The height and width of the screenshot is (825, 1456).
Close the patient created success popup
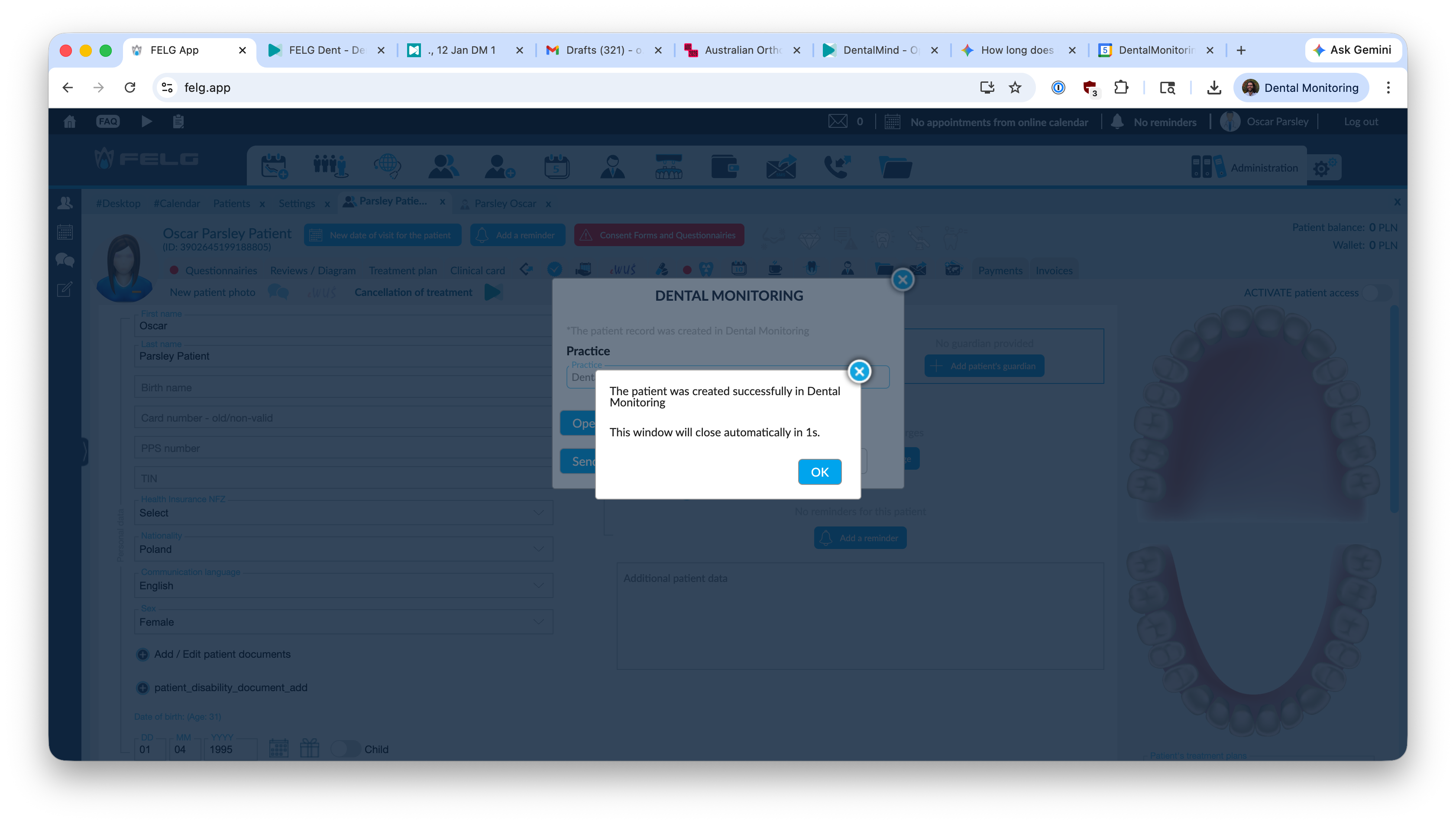(x=859, y=371)
